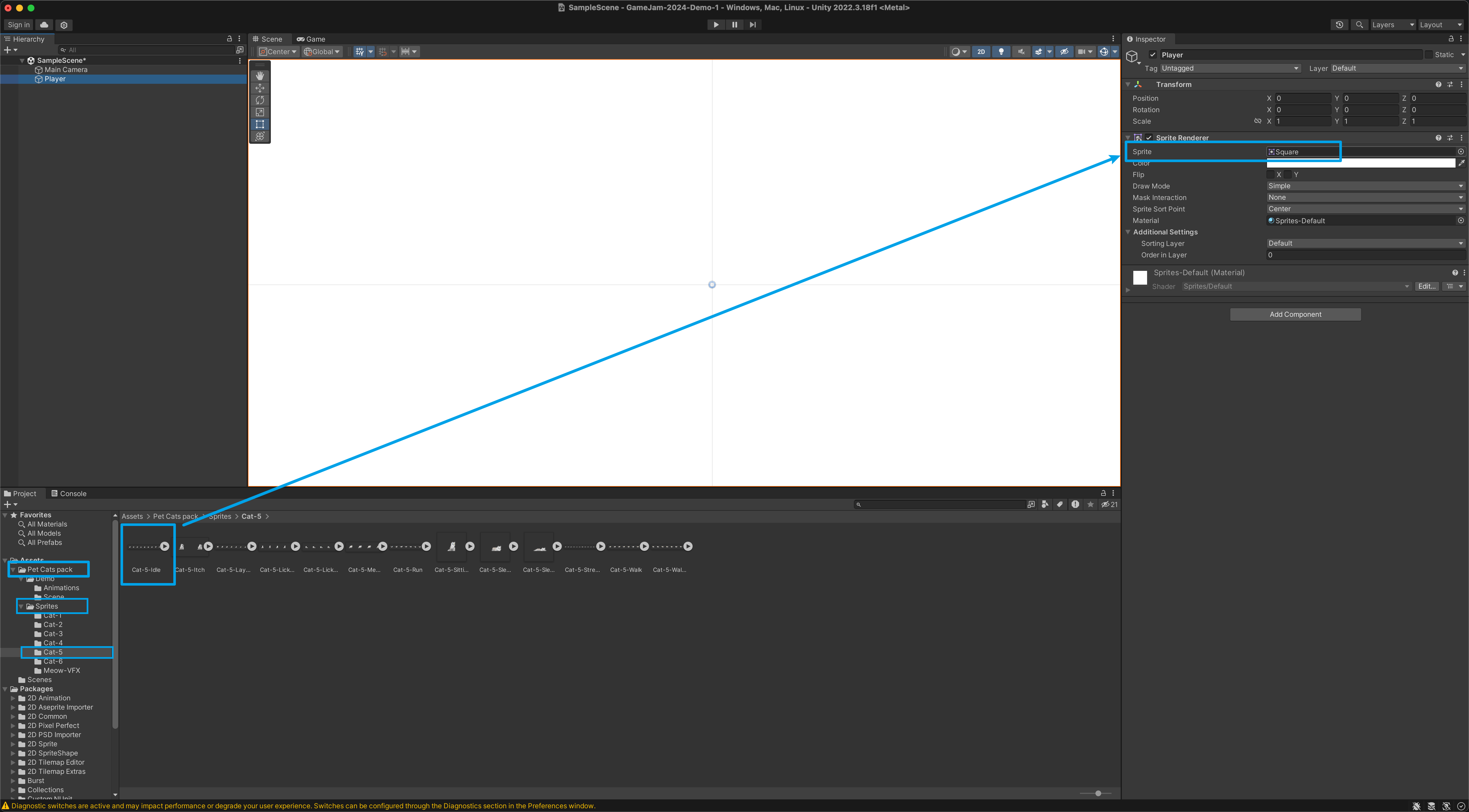Image resolution: width=1469 pixels, height=812 pixels.
Task: Select the Rotate tool
Action: point(260,100)
